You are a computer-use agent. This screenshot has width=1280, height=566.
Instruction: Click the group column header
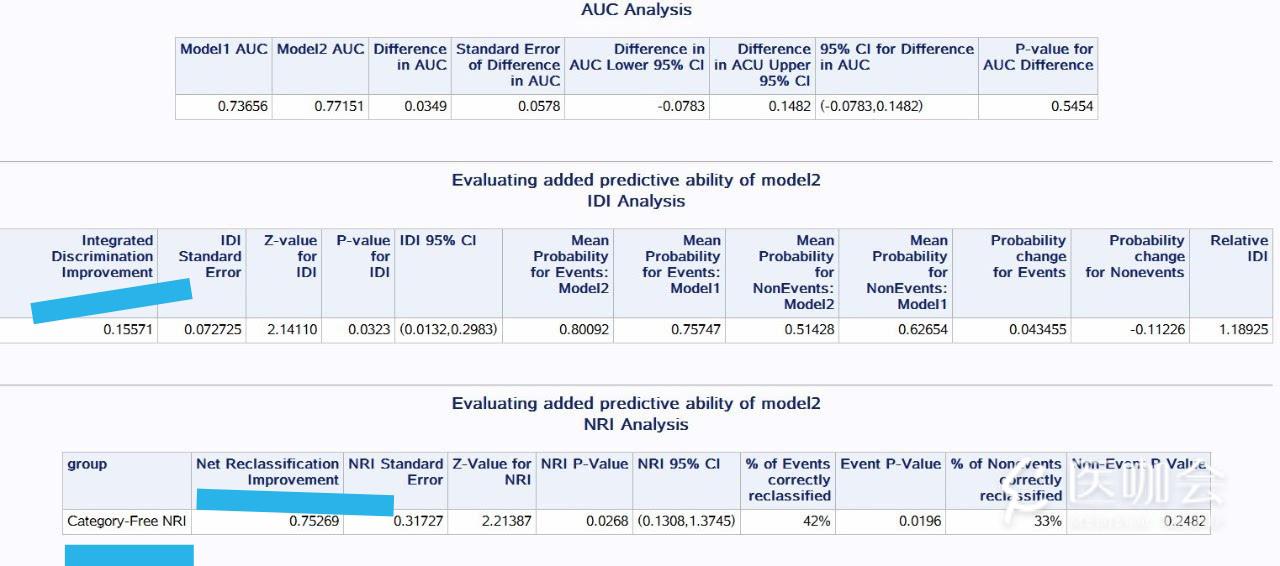click(87, 464)
